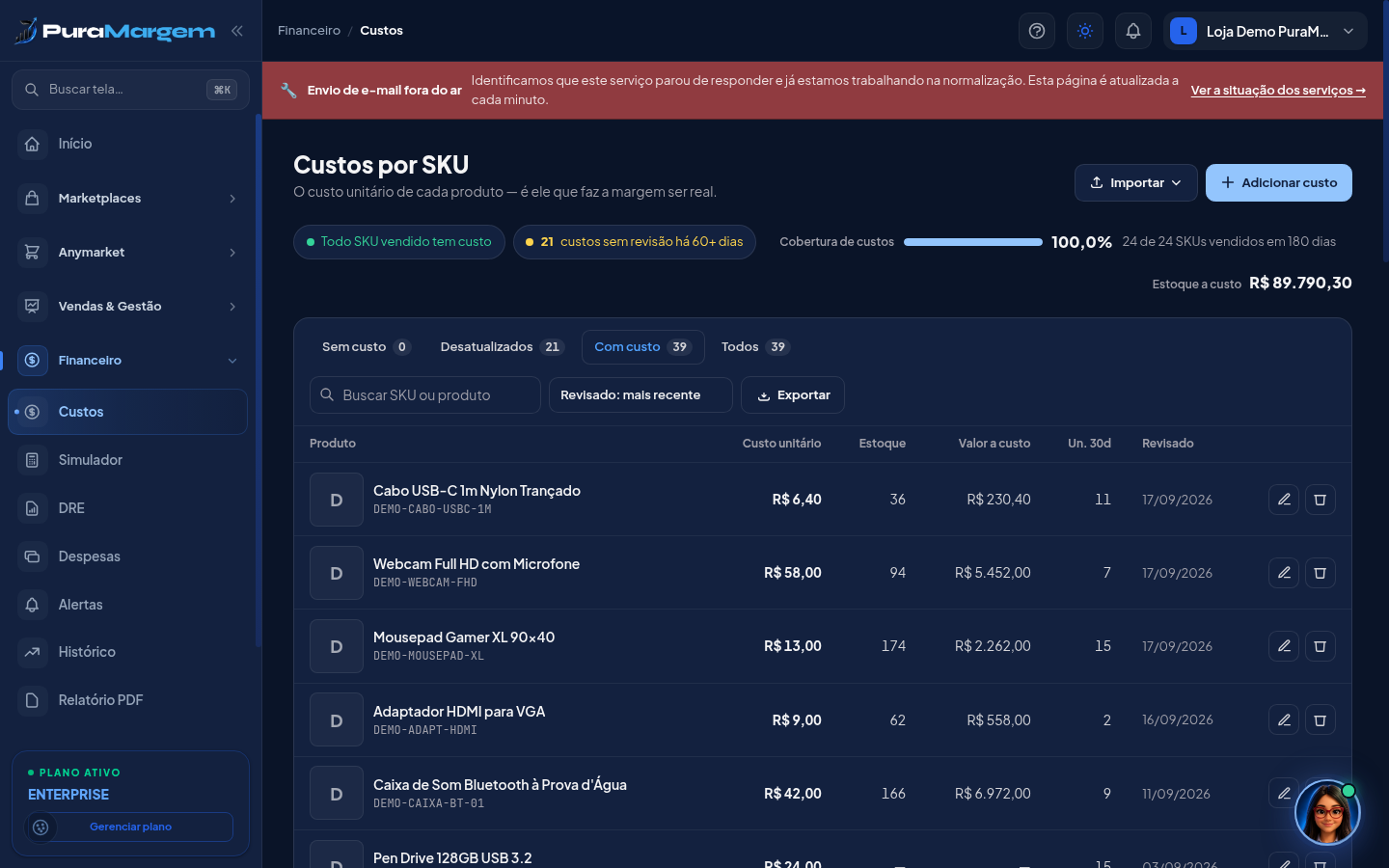Screen dimensions: 1389x868
Task: Open the Custos sidebar item
Action: pyautogui.click(x=128, y=412)
